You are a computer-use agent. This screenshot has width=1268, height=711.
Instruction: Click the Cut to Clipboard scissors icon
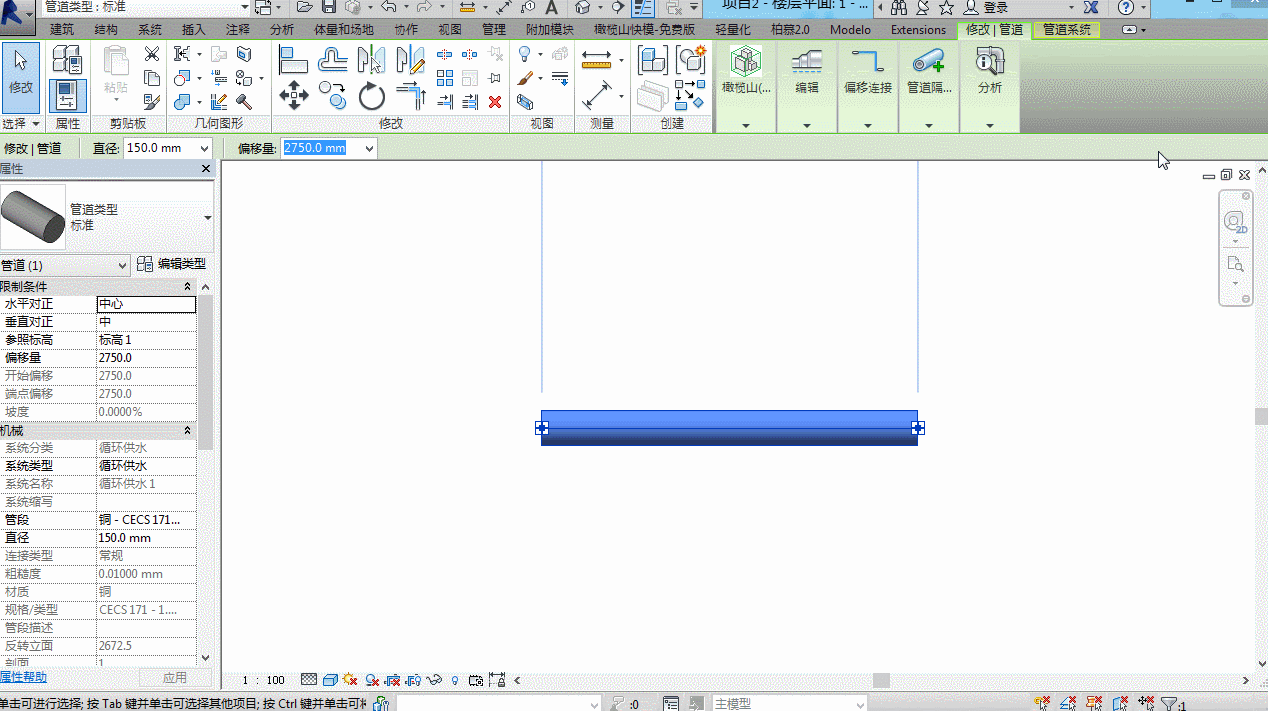click(x=152, y=54)
